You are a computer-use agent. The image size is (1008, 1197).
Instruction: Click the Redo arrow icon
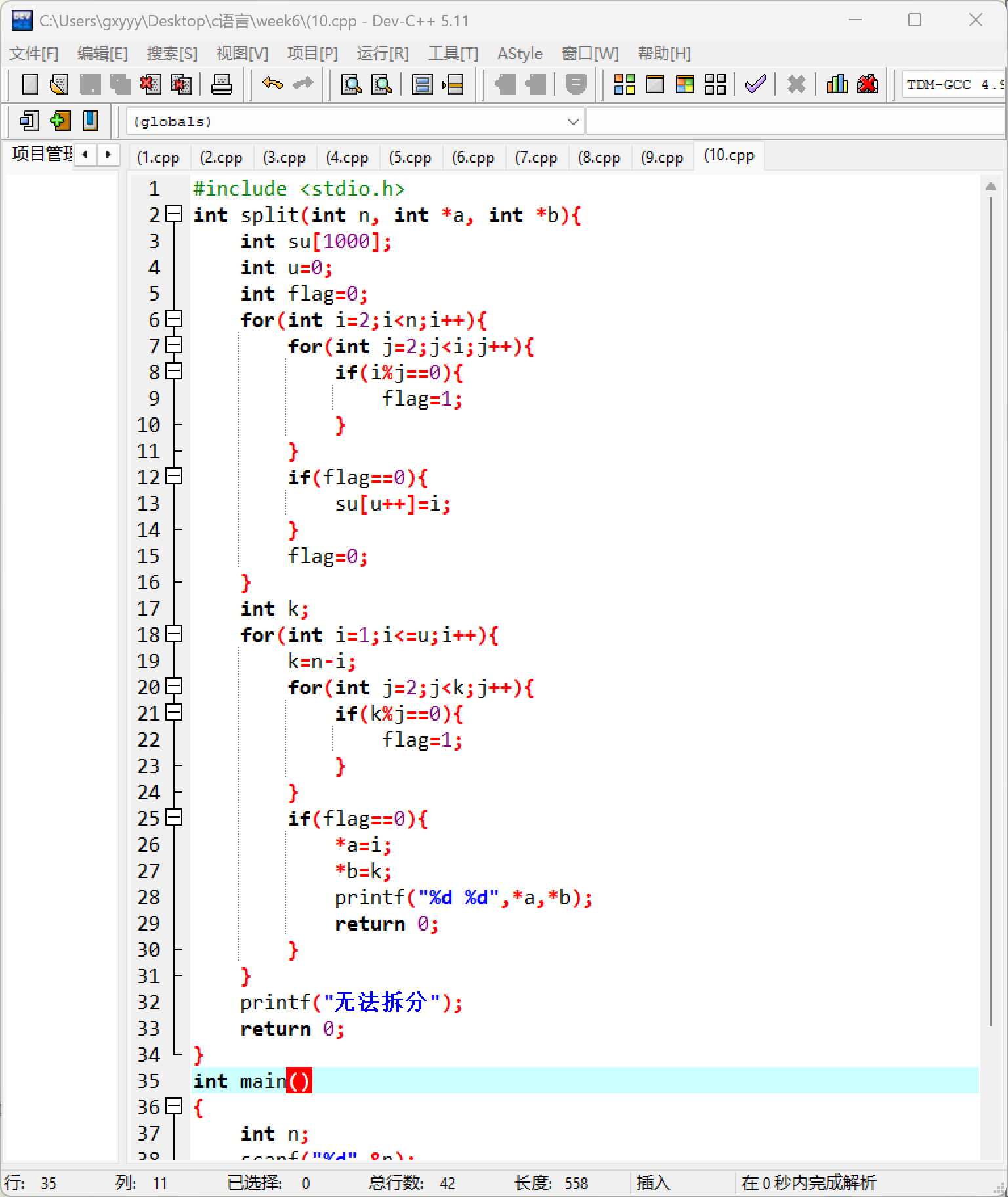303,84
